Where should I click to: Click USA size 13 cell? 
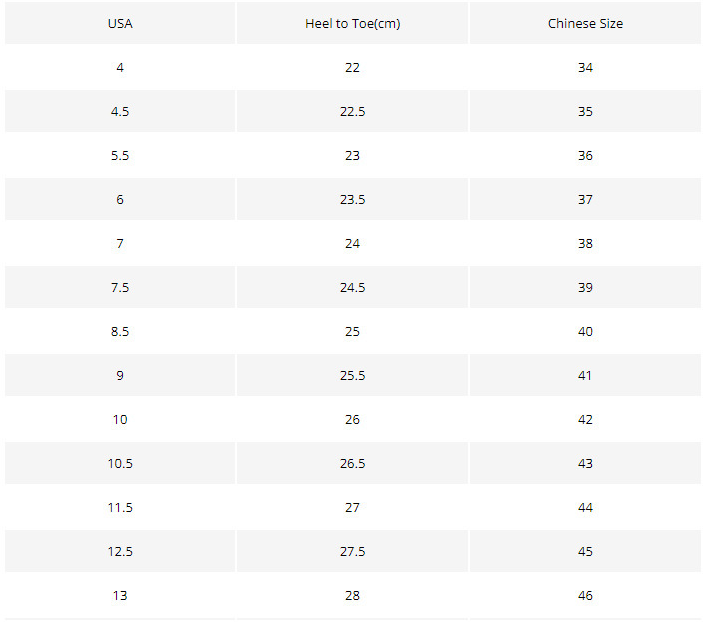[x=120, y=596]
